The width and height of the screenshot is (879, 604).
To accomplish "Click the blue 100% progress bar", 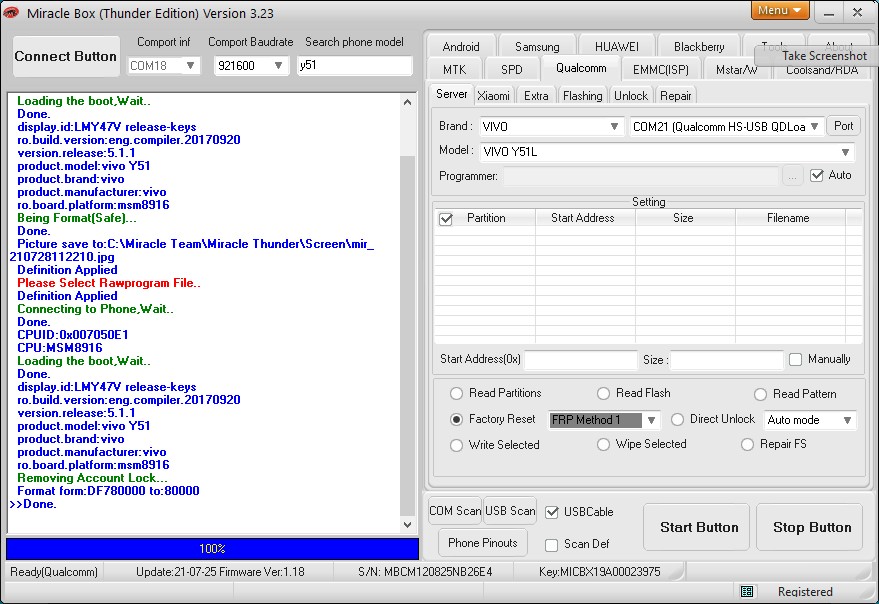I will 212,549.
